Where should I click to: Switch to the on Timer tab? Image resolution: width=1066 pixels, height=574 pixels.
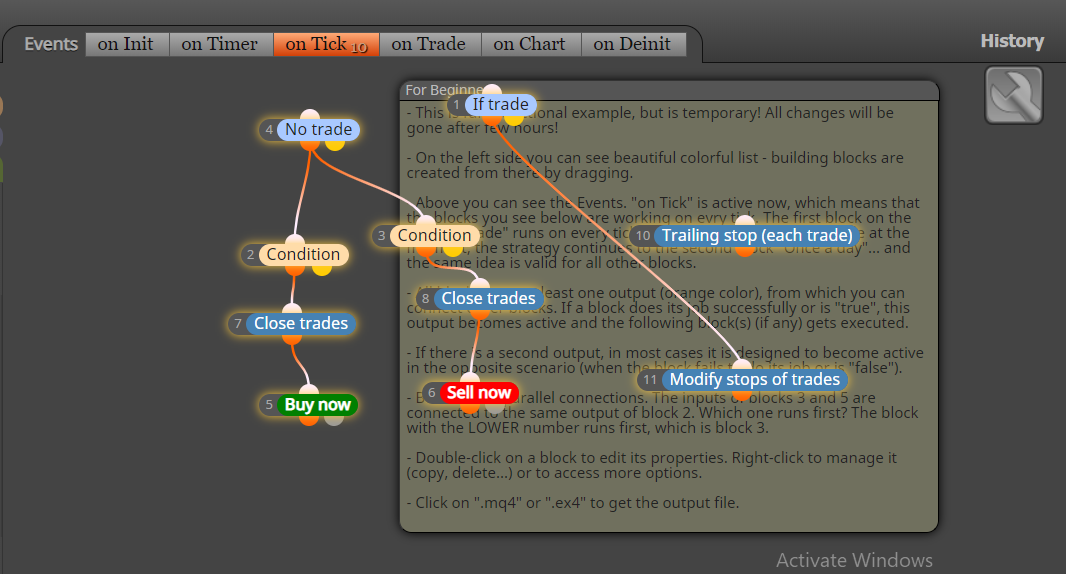[x=220, y=44]
